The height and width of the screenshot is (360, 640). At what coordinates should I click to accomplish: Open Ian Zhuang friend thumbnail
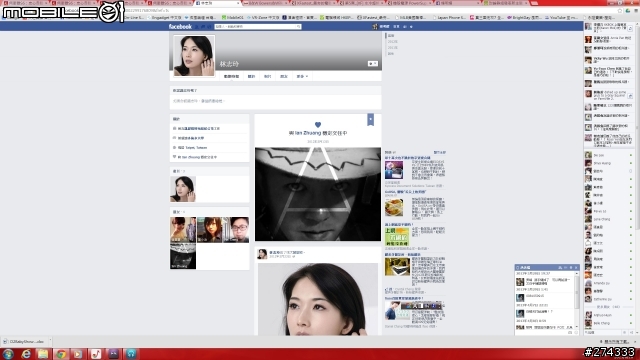pyautogui.click(x=183, y=256)
